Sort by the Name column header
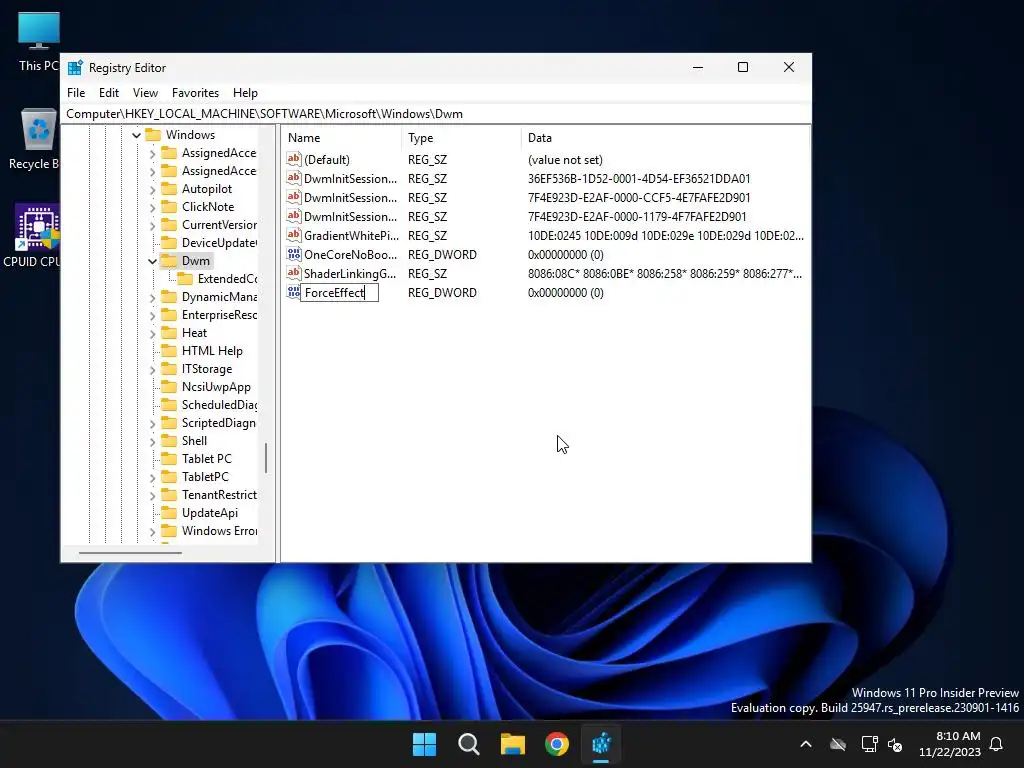This screenshot has height=768, width=1024. (342, 138)
